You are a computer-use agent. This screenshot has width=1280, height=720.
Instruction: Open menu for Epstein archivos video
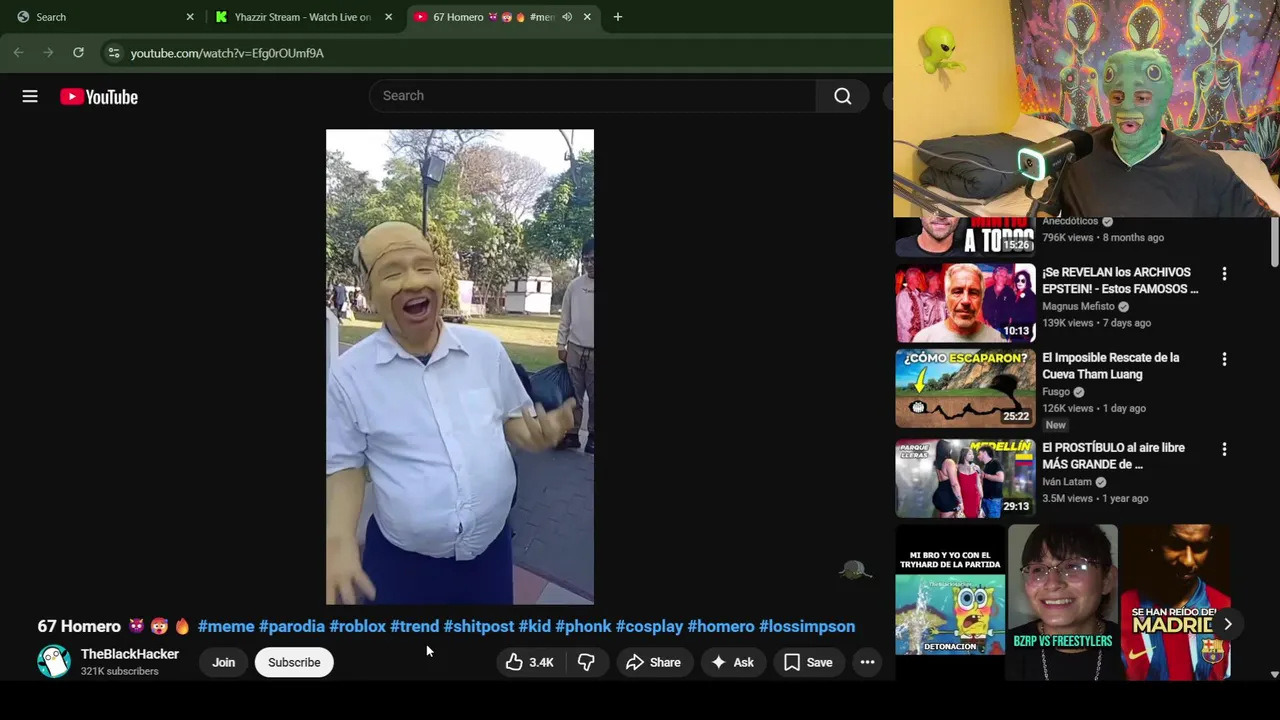click(x=1224, y=273)
